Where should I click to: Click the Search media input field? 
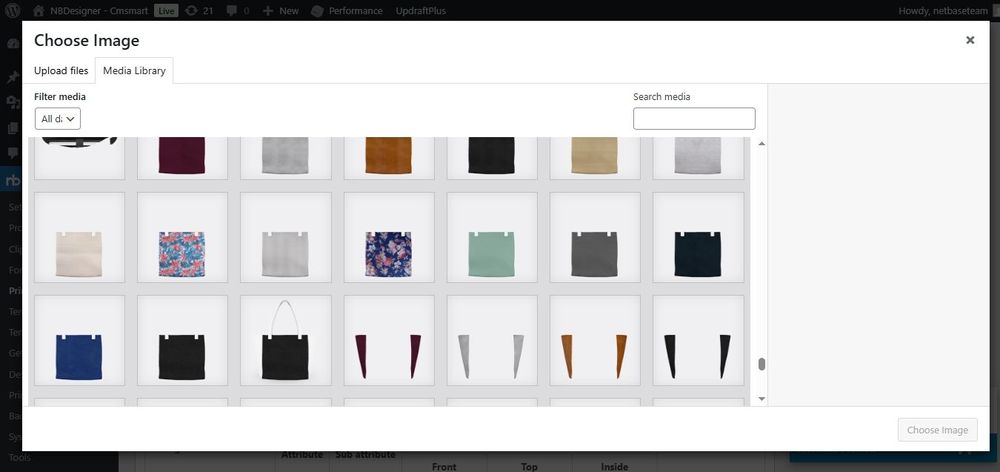tap(694, 118)
